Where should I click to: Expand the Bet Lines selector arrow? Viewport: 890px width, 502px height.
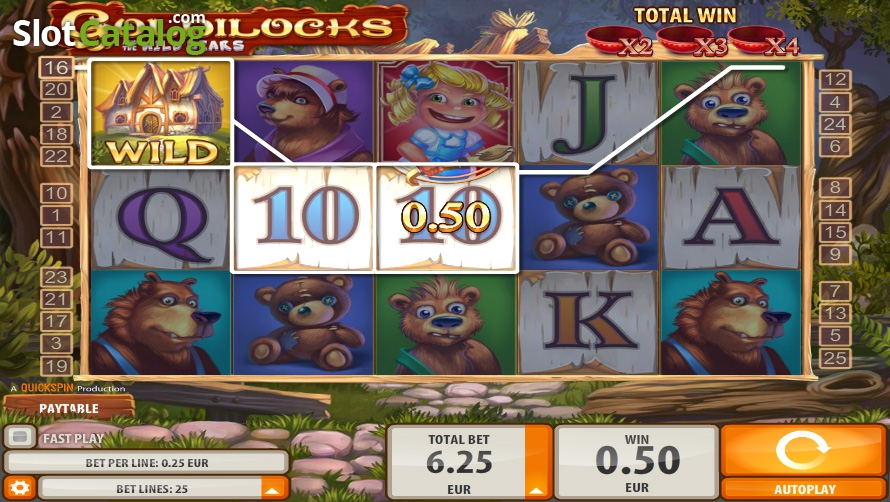(272, 488)
